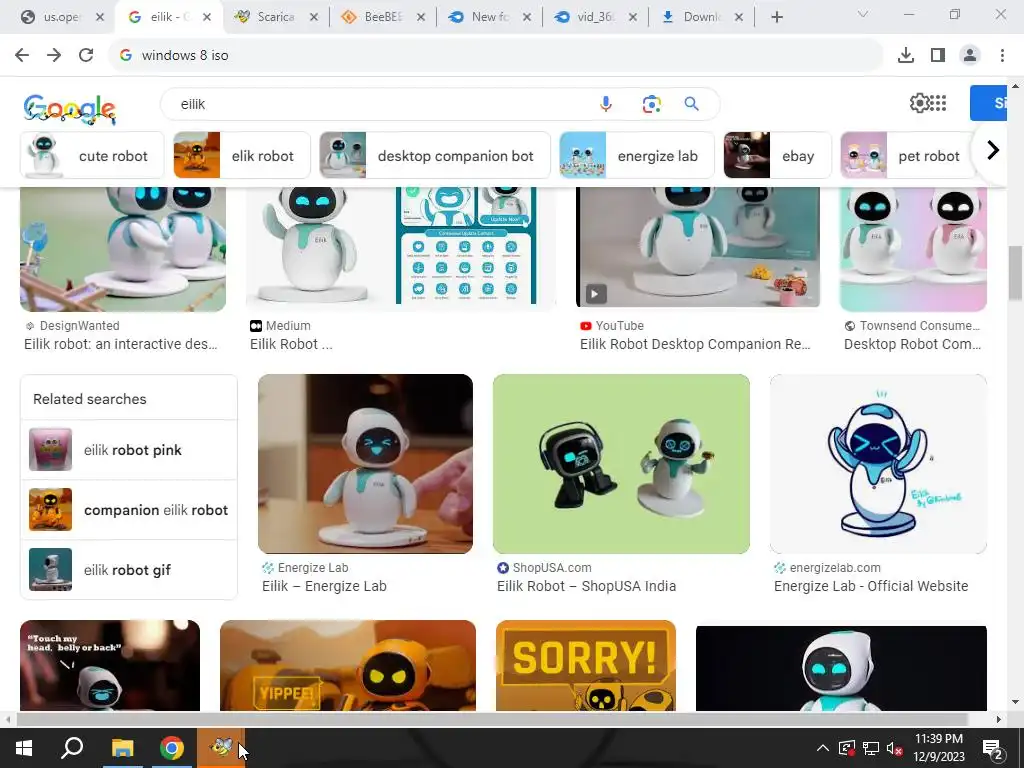Select the cute robot chip
This screenshot has width=1024, height=768.
[92, 155]
